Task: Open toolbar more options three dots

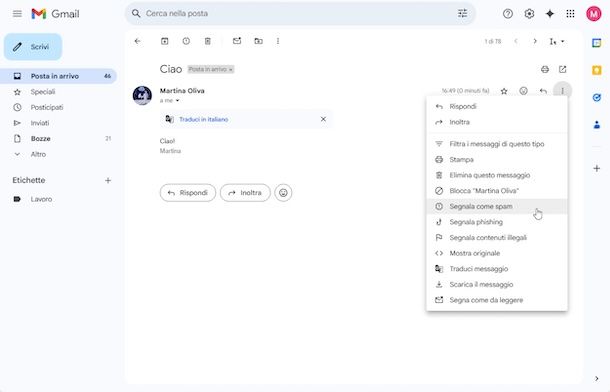Action: tap(278, 41)
